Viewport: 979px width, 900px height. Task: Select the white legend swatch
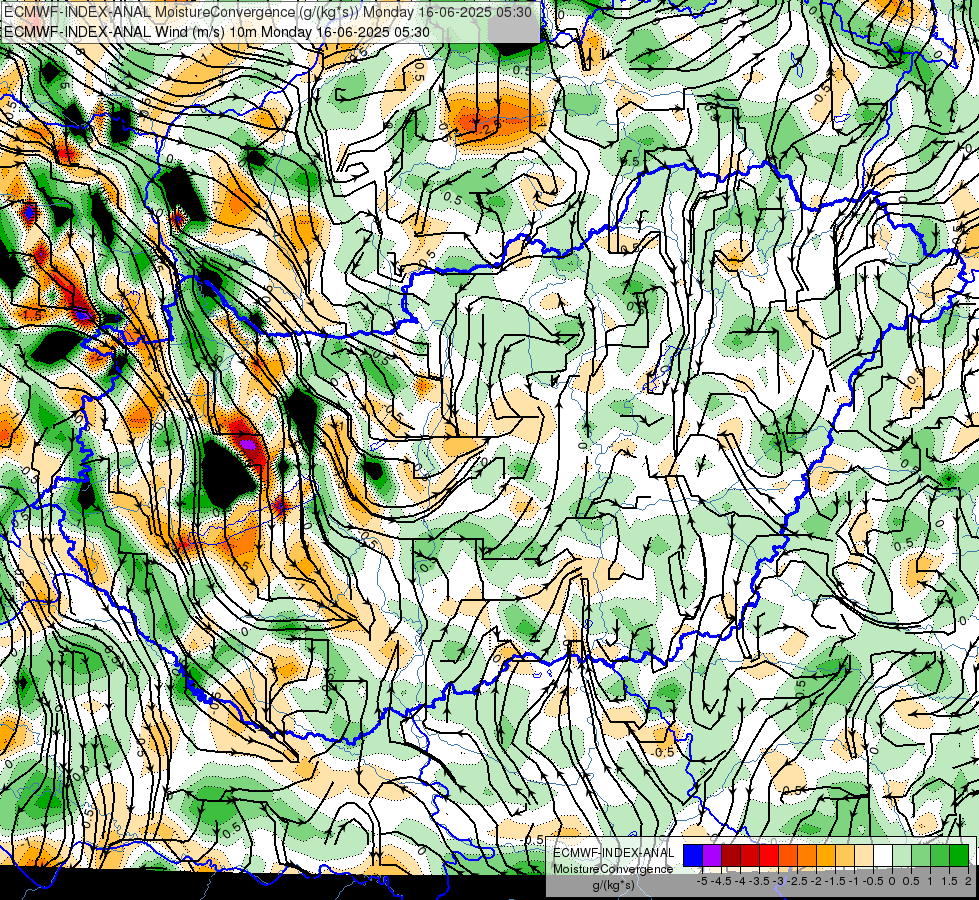click(882, 855)
